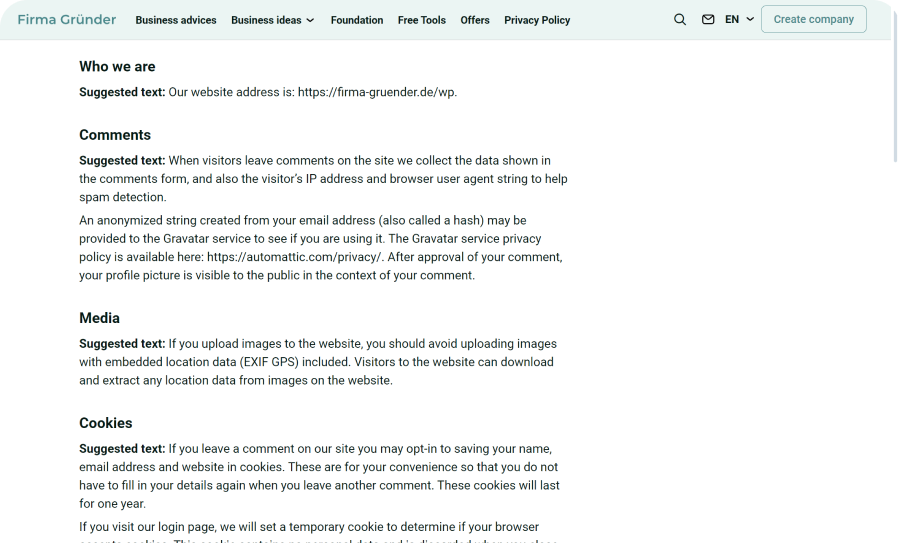Open the Offers menu item
Screen dimensions: 900x543
pyautogui.click(x=475, y=20)
